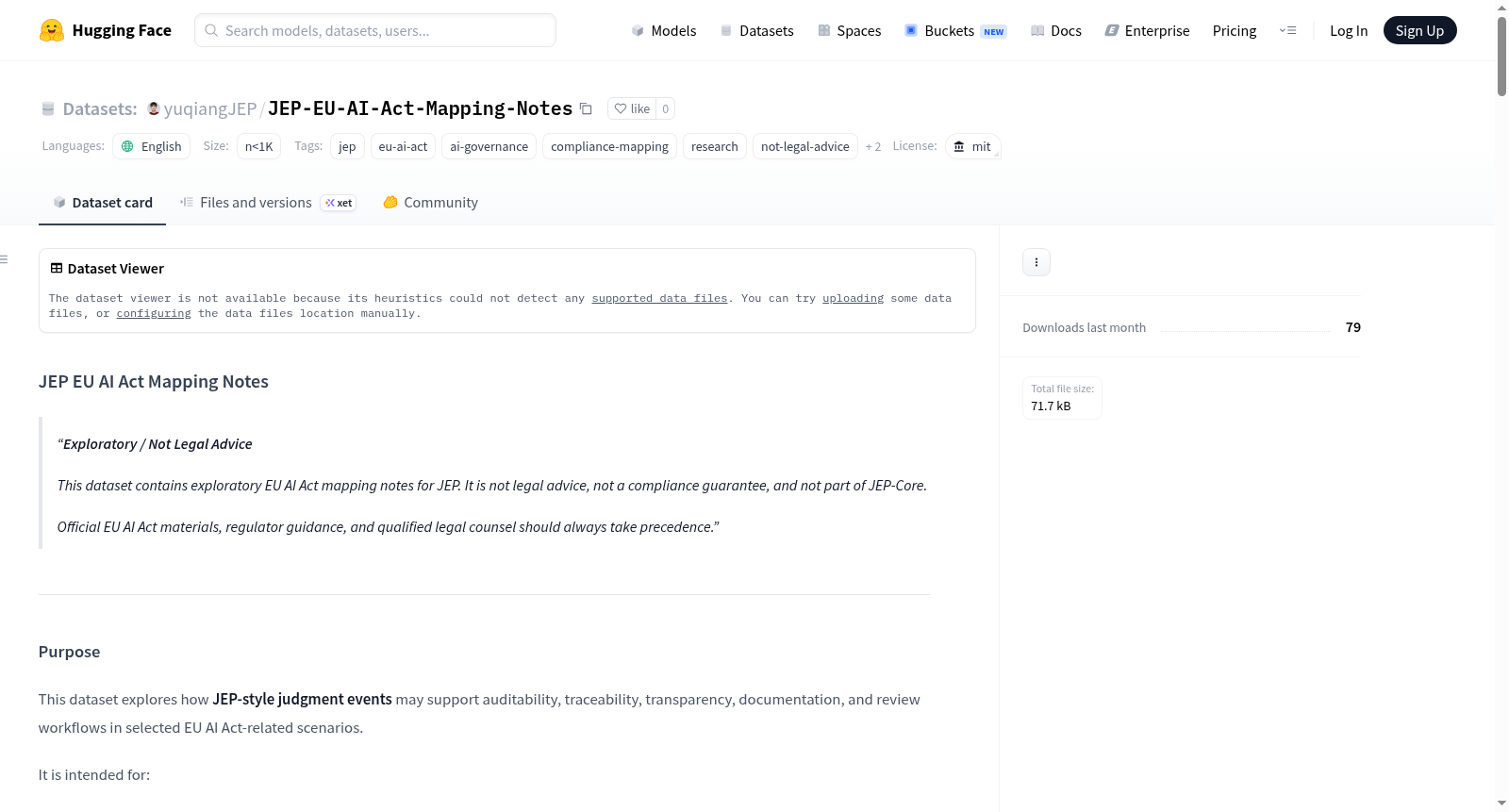
Task: Click the Purpose section heading
Action: pos(70,652)
